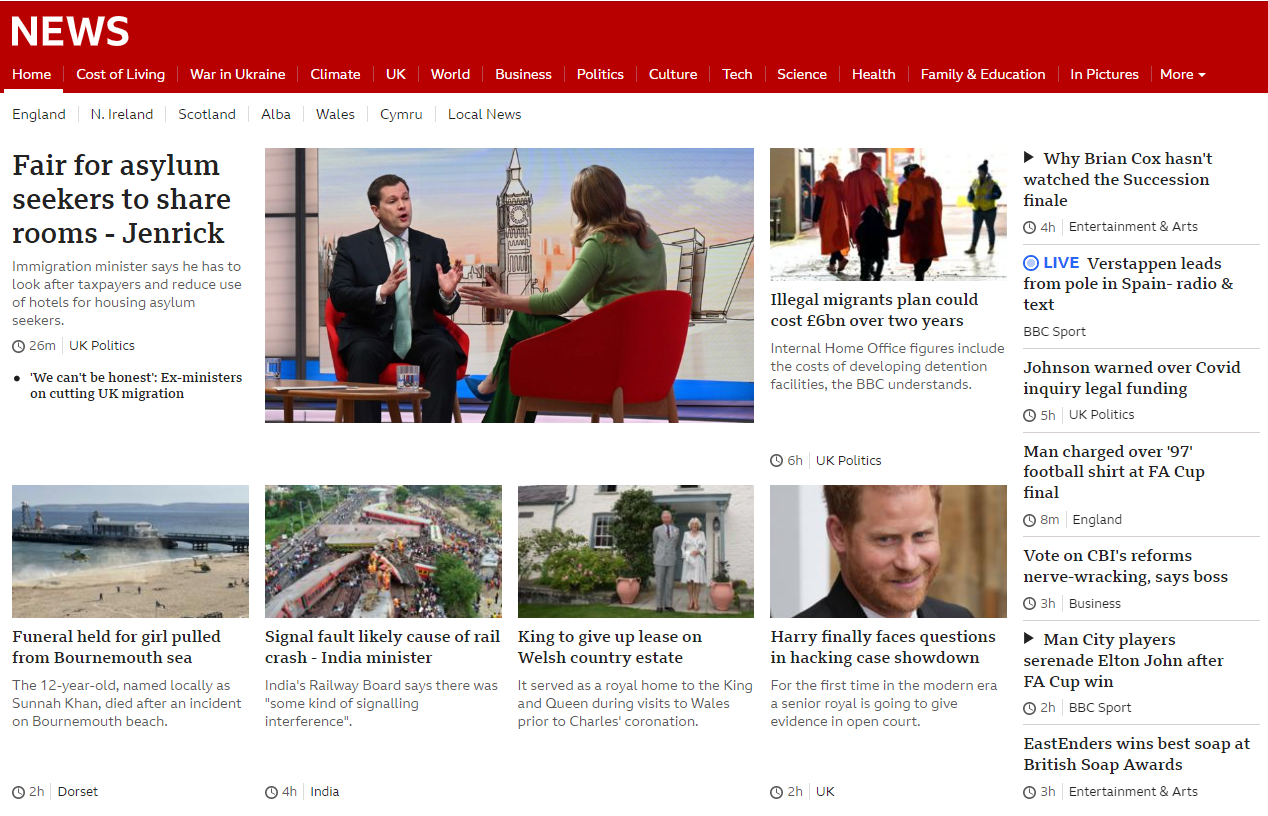This screenshot has height=816, width=1268.
Task: Click clock icon beside 8m England timestamp
Action: coord(1030,520)
